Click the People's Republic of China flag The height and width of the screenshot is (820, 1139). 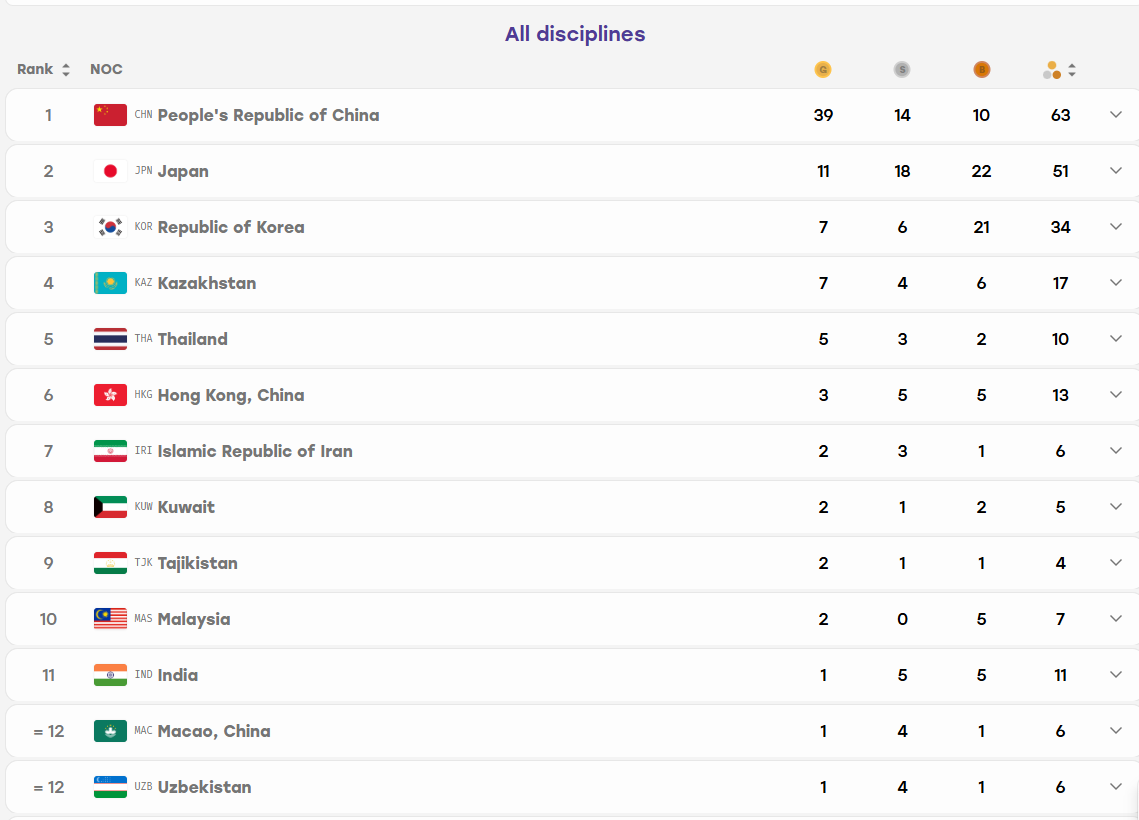click(110, 115)
